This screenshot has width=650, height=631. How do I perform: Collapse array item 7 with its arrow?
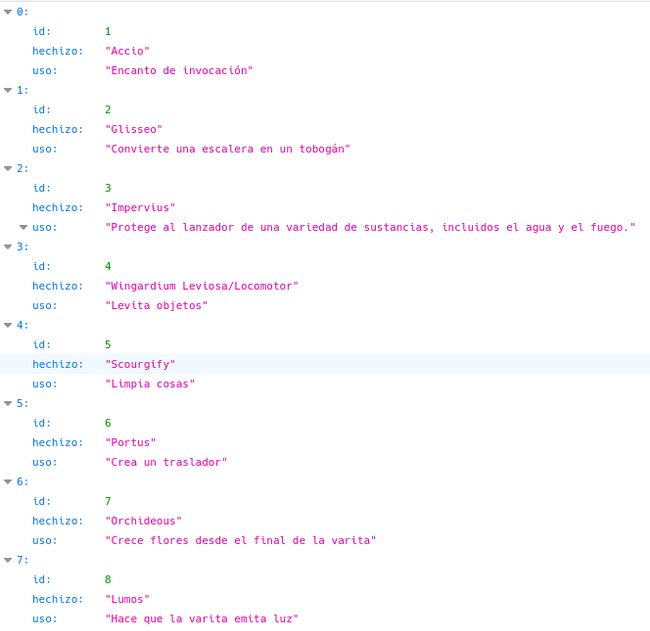coord(9,560)
